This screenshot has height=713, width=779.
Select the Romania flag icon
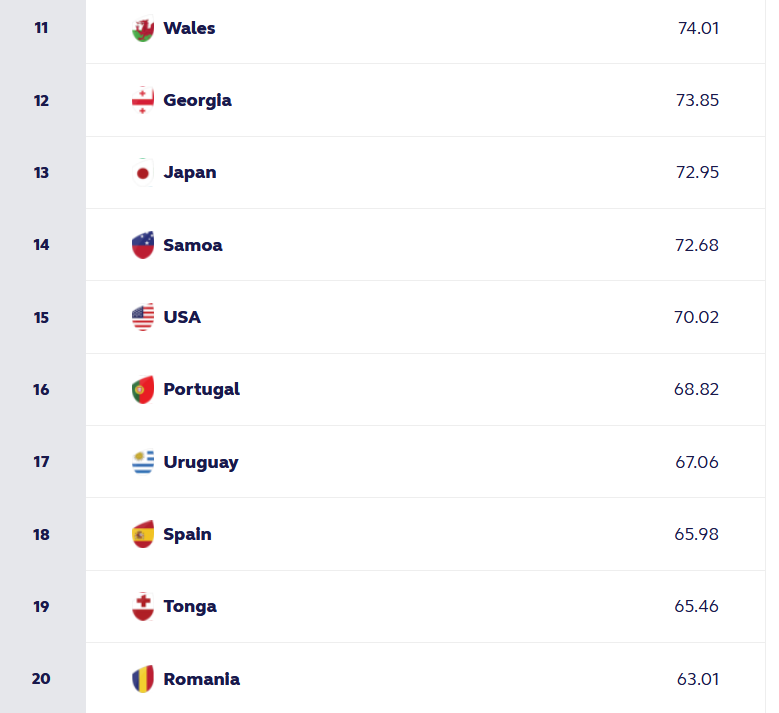[143, 679]
